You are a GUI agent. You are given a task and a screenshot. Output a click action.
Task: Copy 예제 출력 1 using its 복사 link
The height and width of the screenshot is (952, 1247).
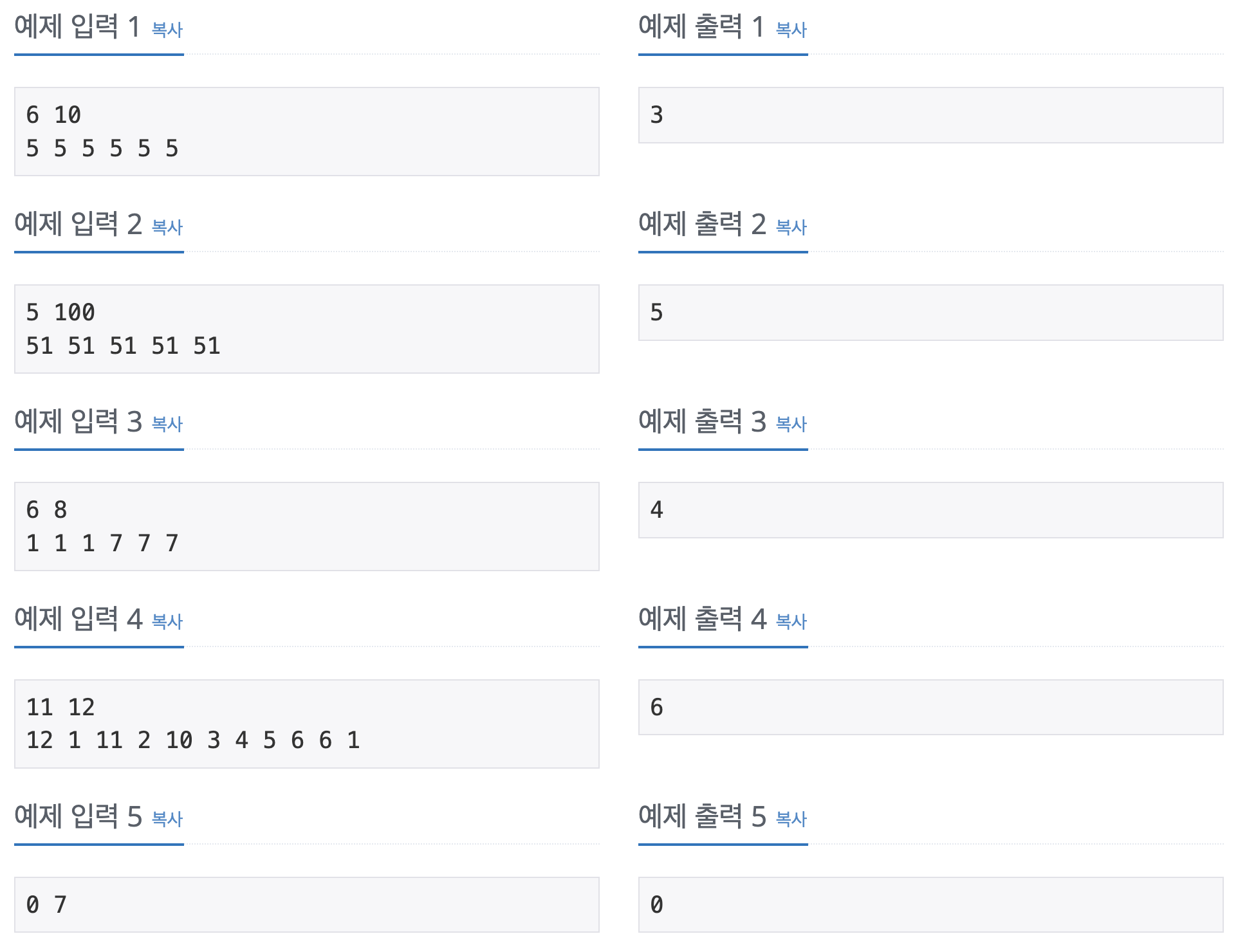point(791,30)
